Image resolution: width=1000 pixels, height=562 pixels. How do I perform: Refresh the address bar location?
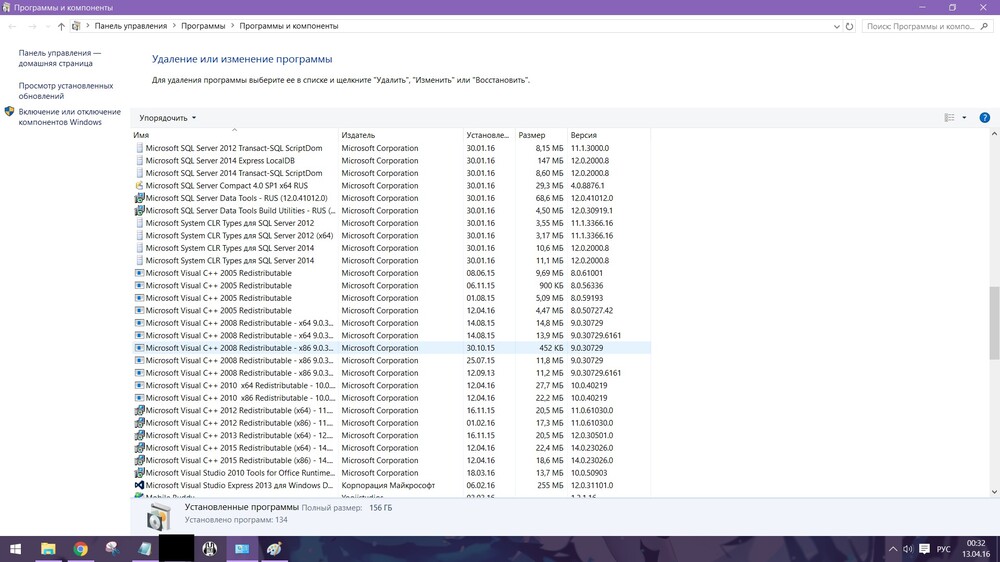[x=849, y=26]
